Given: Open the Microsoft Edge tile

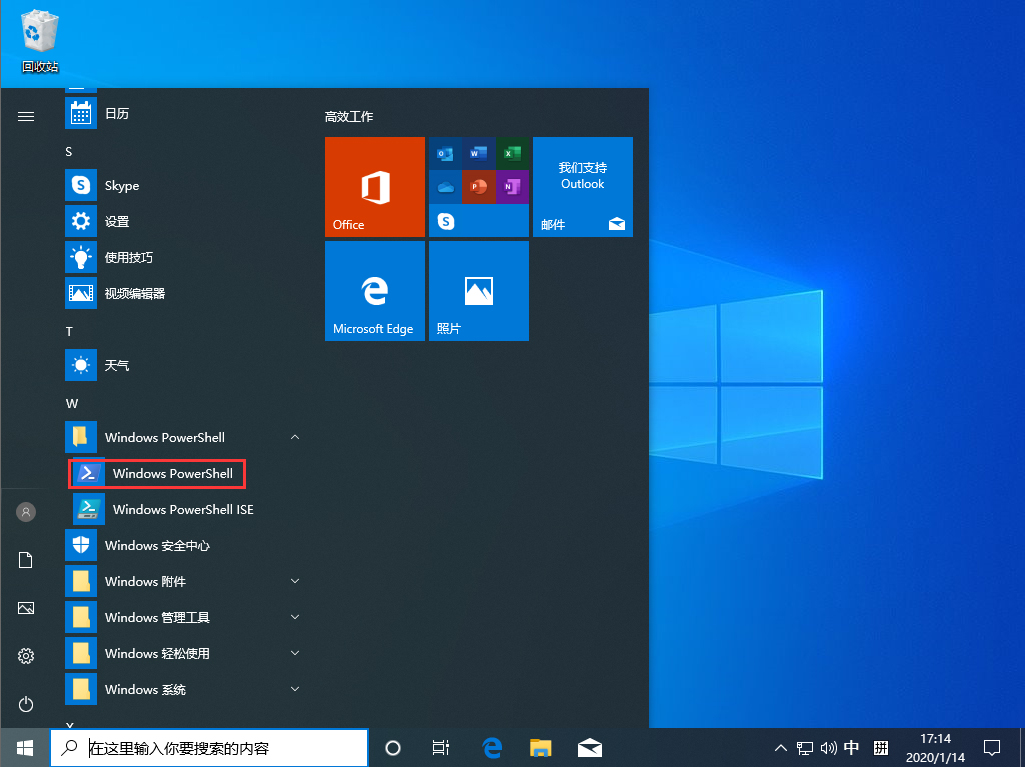Looking at the screenshot, I should (374, 291).
